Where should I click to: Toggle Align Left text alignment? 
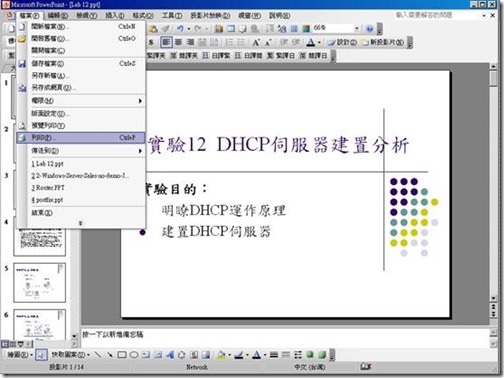point(166,42)
